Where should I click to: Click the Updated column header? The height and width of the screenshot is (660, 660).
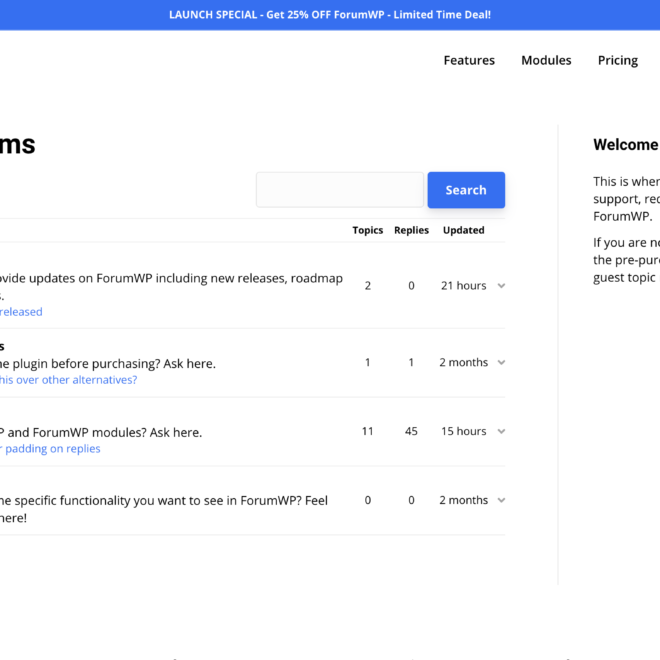pyautogui.click(x=463, y=230)
